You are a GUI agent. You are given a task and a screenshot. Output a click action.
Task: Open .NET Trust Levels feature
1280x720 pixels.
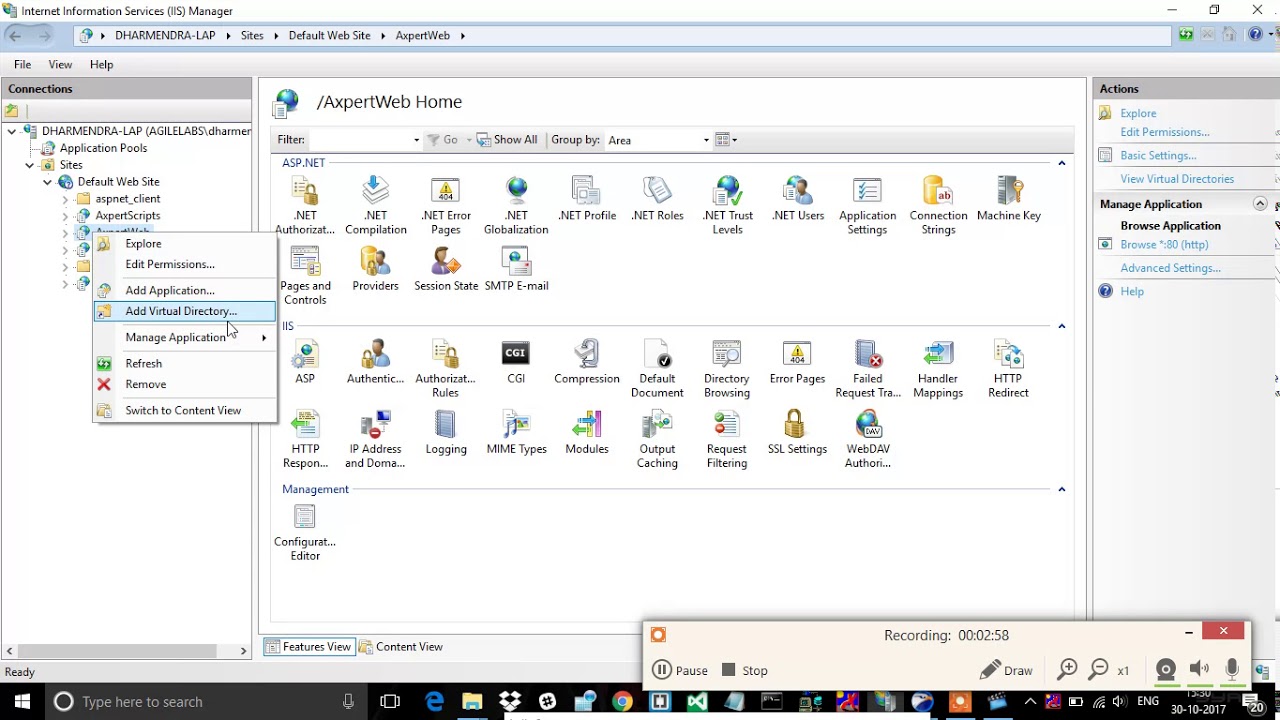pos(727,205)
